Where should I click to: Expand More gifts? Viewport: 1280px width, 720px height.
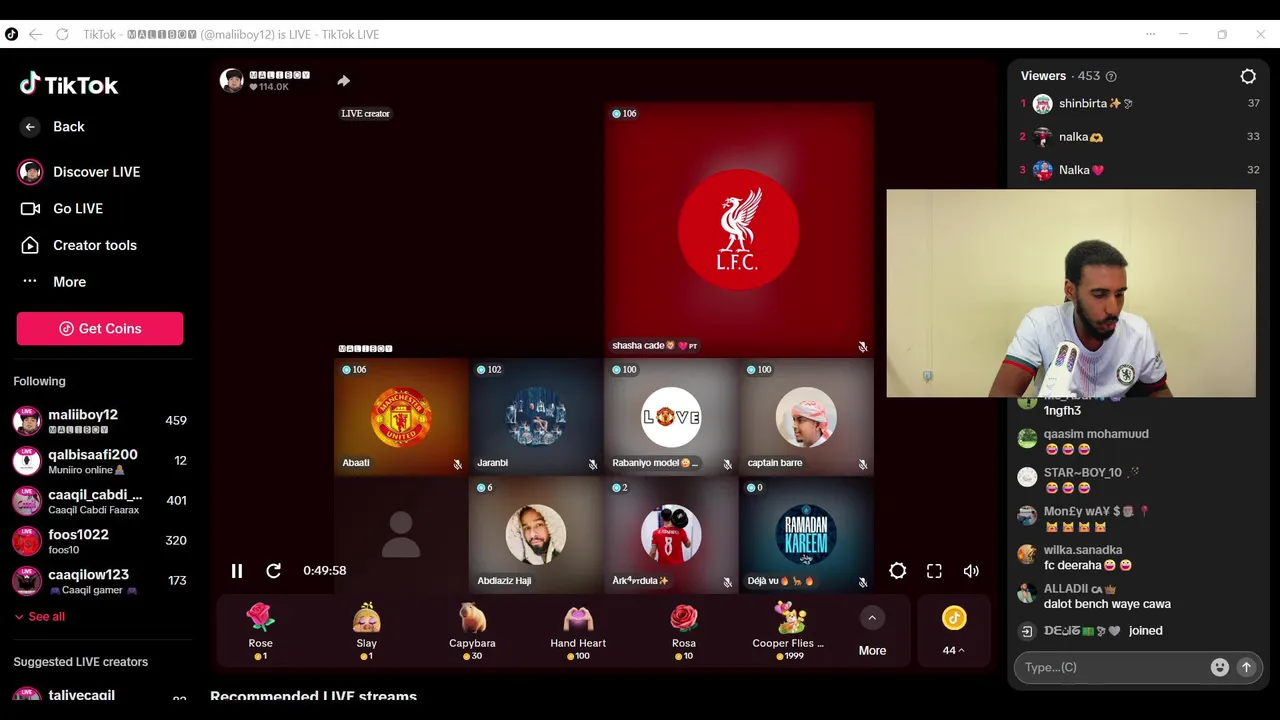(x=872, y=631)
